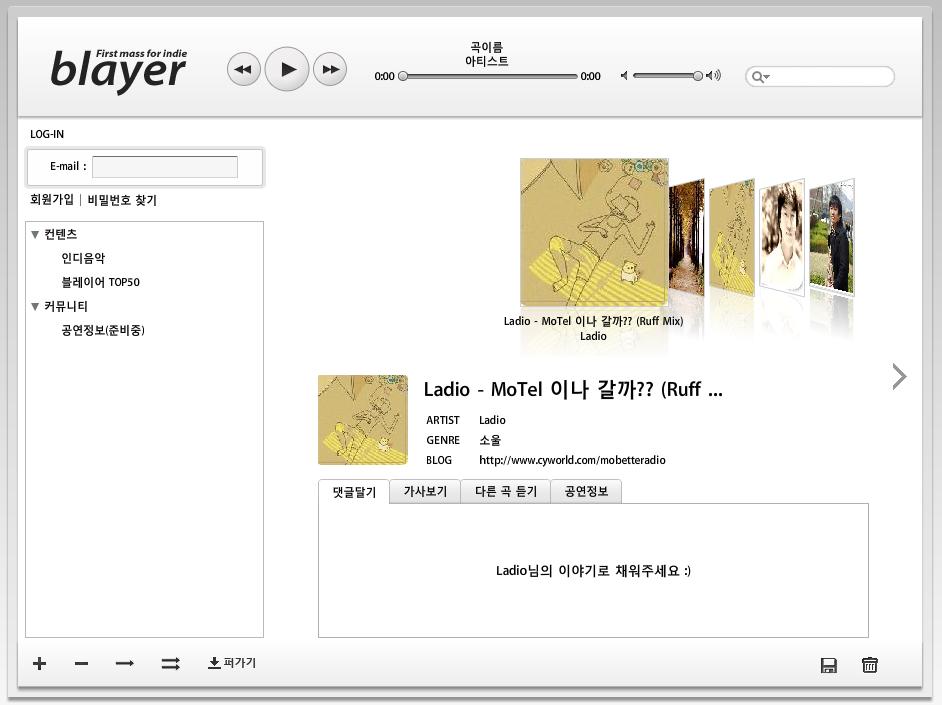Viewport: 942px width, 705px height.
Task: Click the rewind previous track button
Action: pyautogui.click(x=243, y=69)
